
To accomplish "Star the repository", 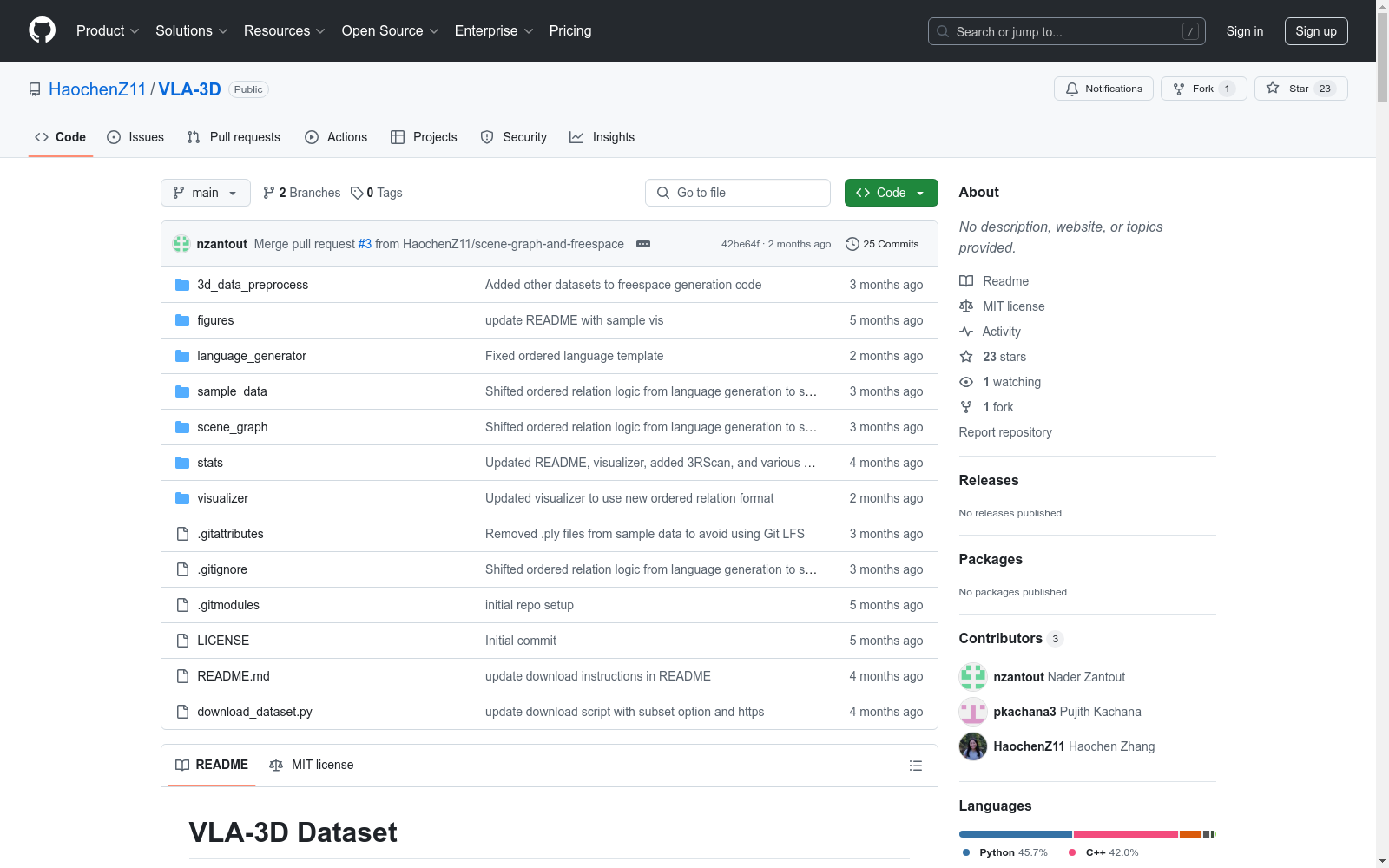I will tap(1300, 89).
